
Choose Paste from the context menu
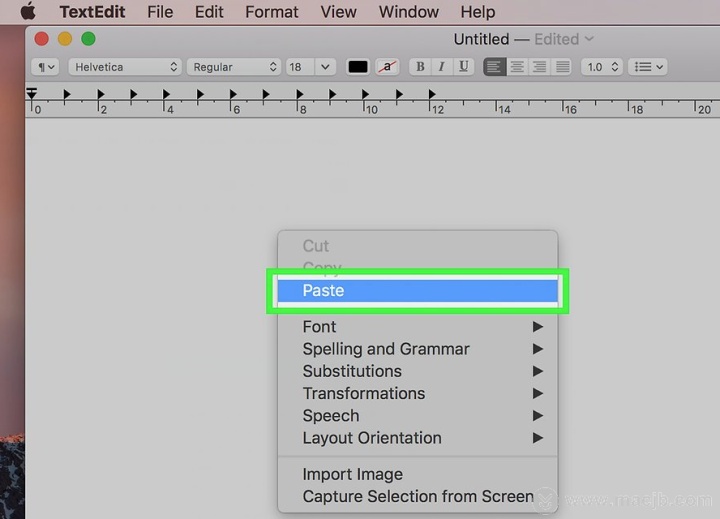[x=418, y=290]
